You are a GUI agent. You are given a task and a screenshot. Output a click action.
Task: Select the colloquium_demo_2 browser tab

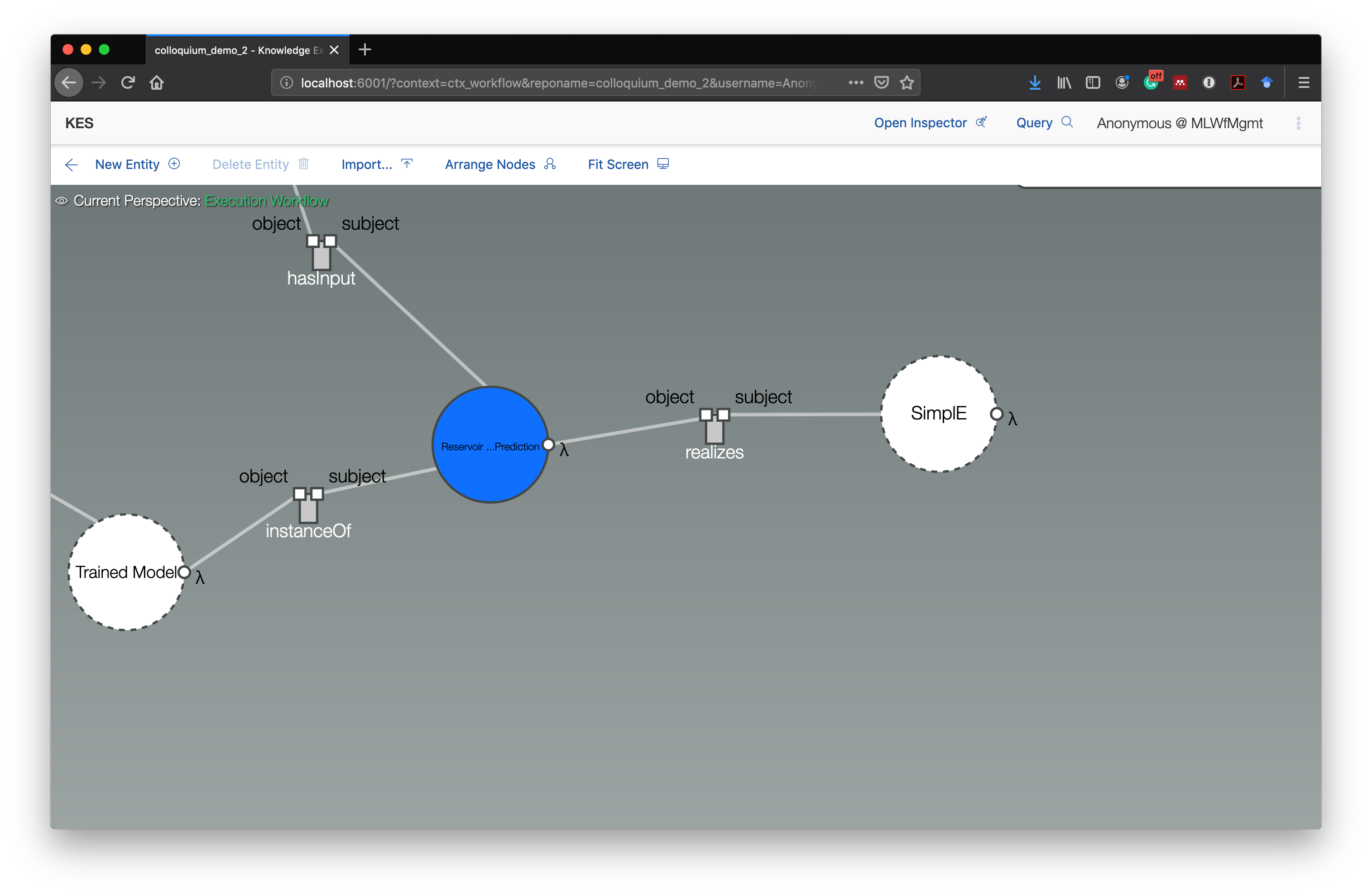[x=236, y=50]
